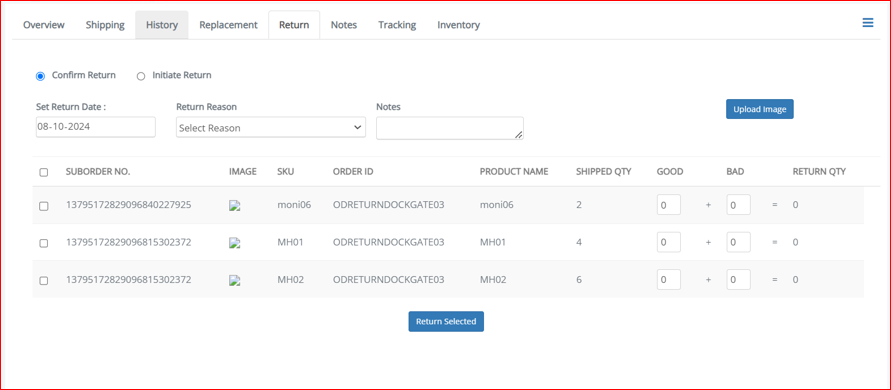The height and width of the screenshot is (390, 891).
Task: Click into the Notes text area
Action: (450, 128)
